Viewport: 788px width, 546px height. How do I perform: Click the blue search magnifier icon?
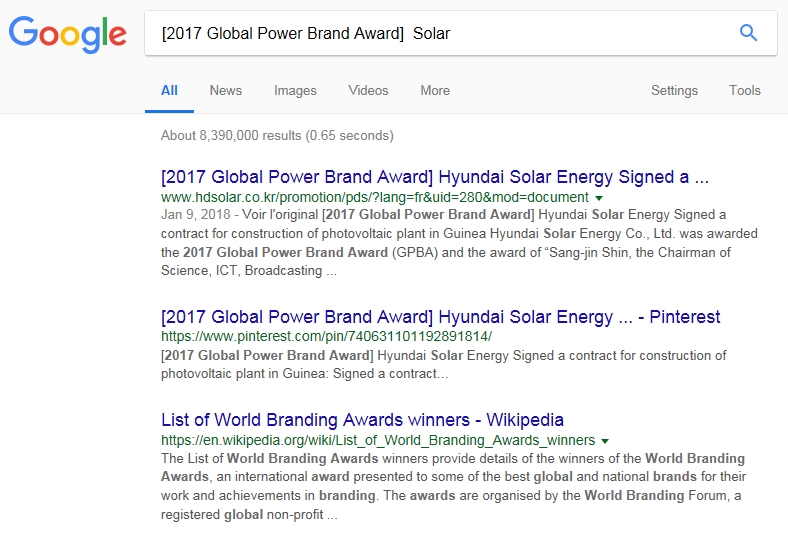[x=748, y=33]
